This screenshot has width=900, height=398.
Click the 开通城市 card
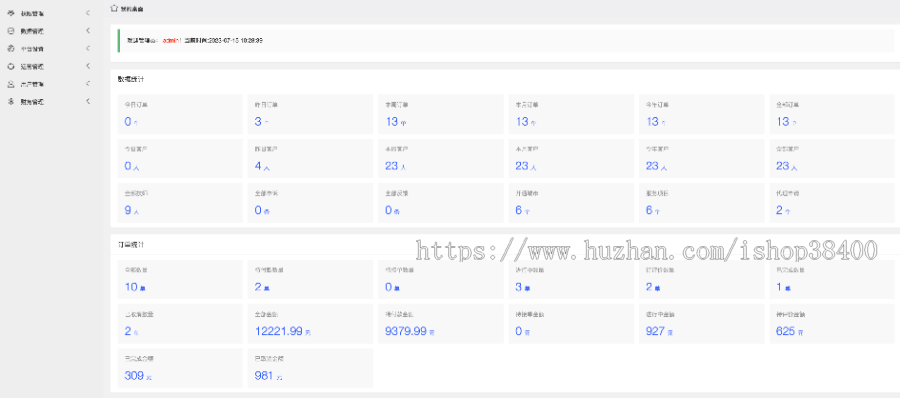click(571, 203)
